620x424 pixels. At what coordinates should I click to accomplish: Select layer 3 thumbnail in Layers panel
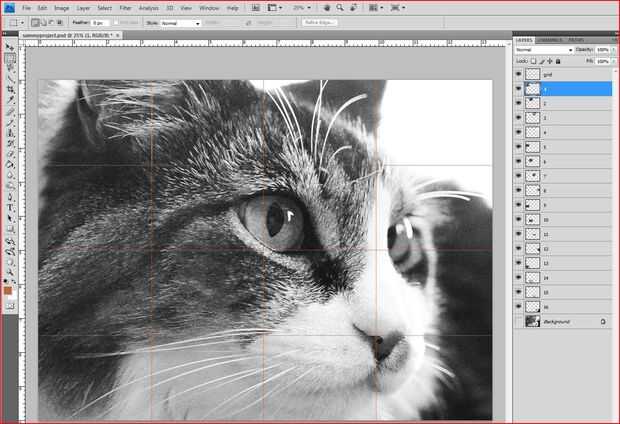click(x=532, y=118)
